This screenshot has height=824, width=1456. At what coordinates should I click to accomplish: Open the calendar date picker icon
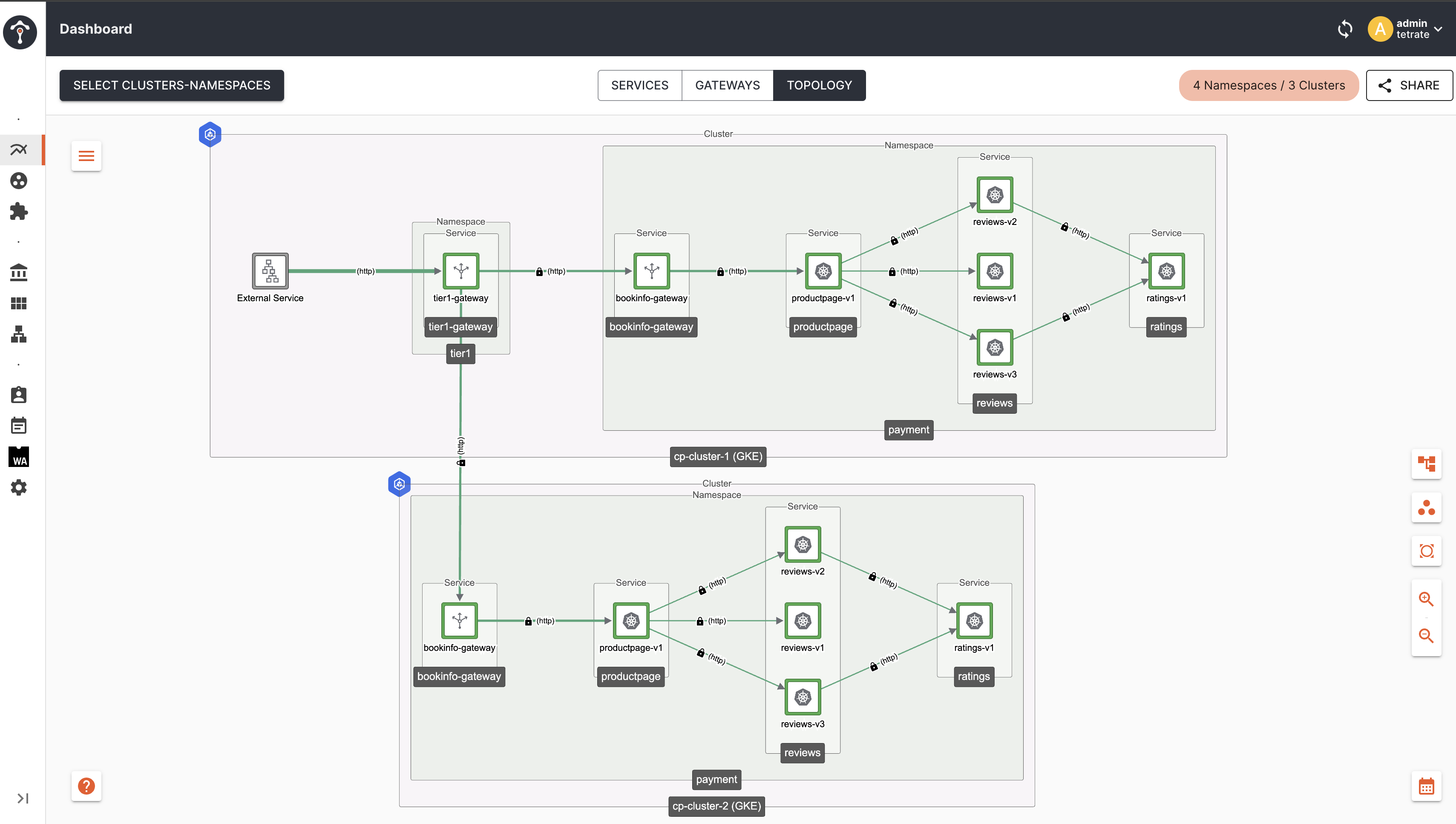[x=1426, y=786]
